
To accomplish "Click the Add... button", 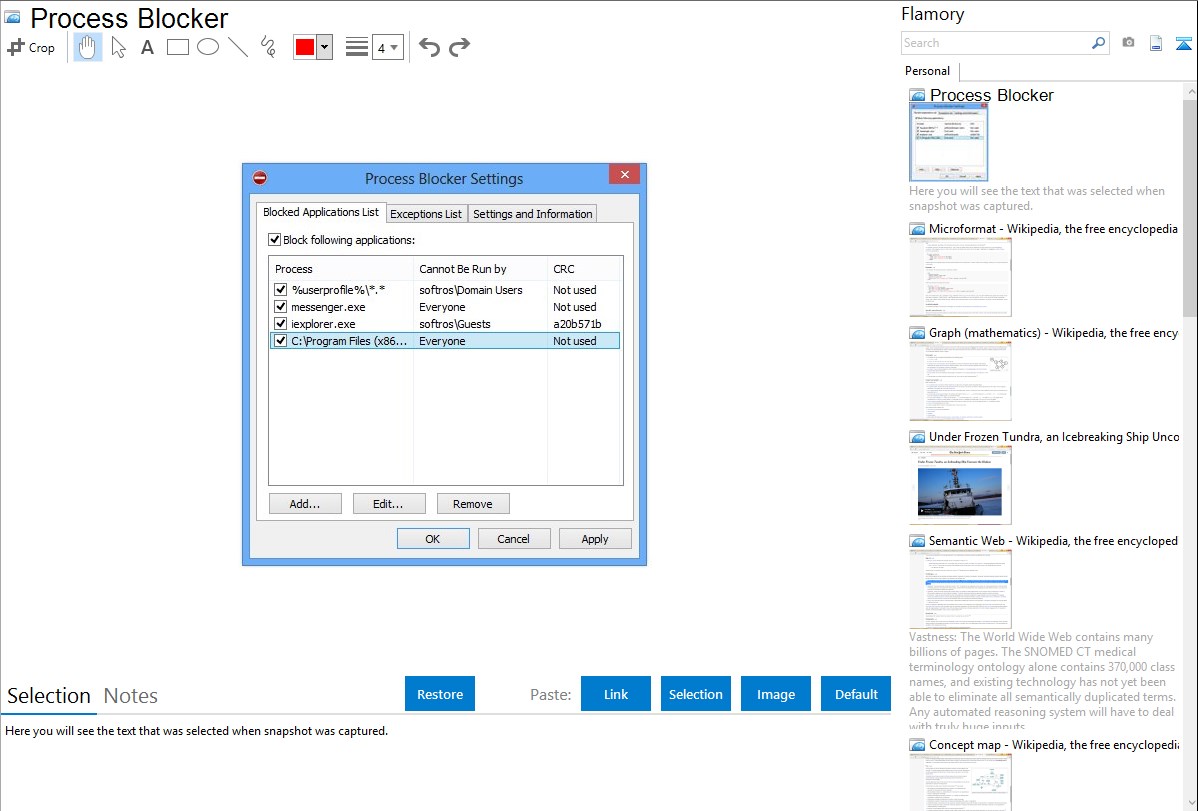I will pos(305,504).
